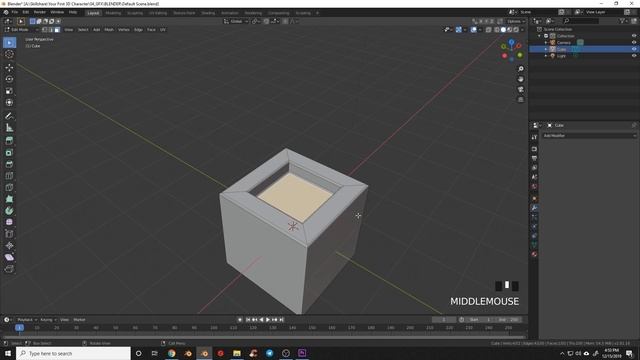The height and width of the screenshot is (360, 640).
Task: Open the Global transform orientation dropdown
Action: [x=236, y=21]
